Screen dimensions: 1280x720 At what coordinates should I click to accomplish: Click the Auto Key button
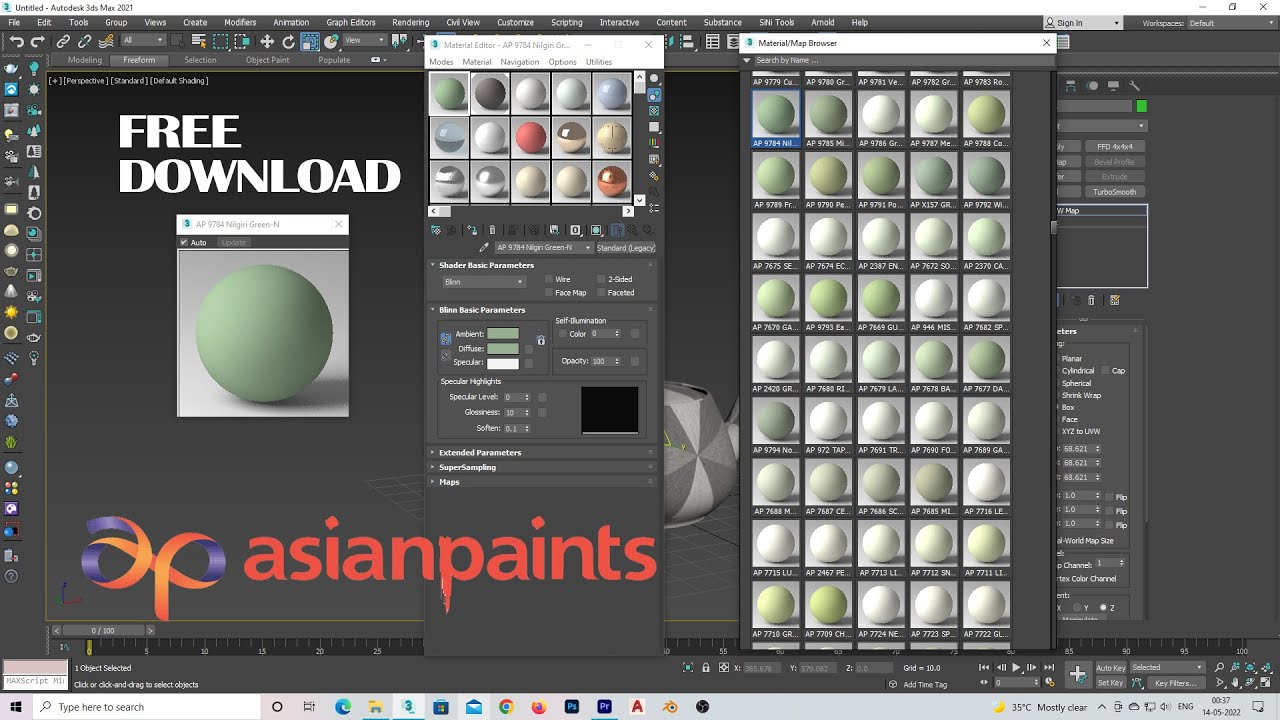pyautogui.click(x=1111, y=668)
